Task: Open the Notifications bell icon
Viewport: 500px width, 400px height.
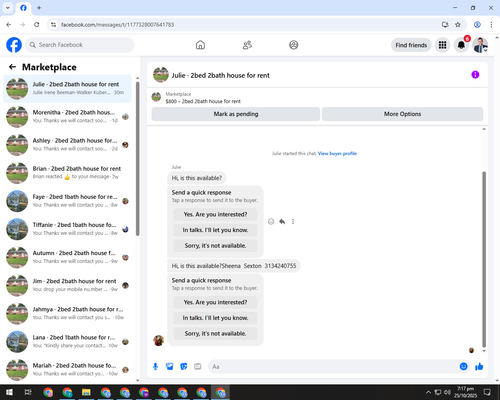Action: click(x=461, y=45)
